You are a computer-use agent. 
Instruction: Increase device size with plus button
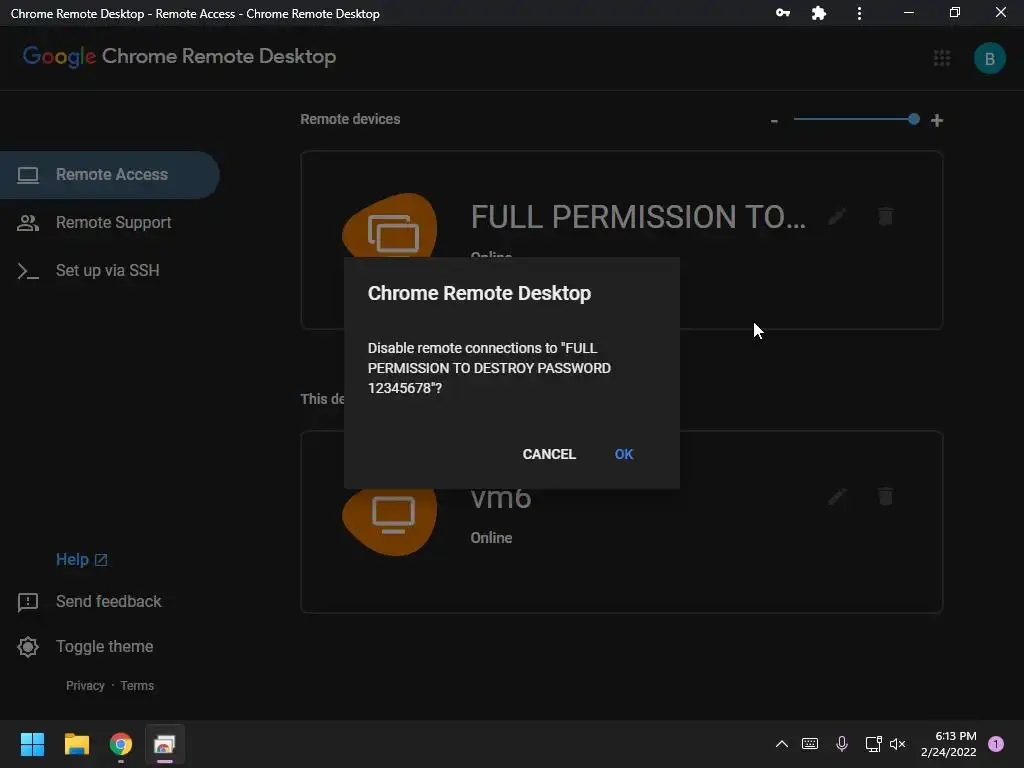[x=936, y=121]
